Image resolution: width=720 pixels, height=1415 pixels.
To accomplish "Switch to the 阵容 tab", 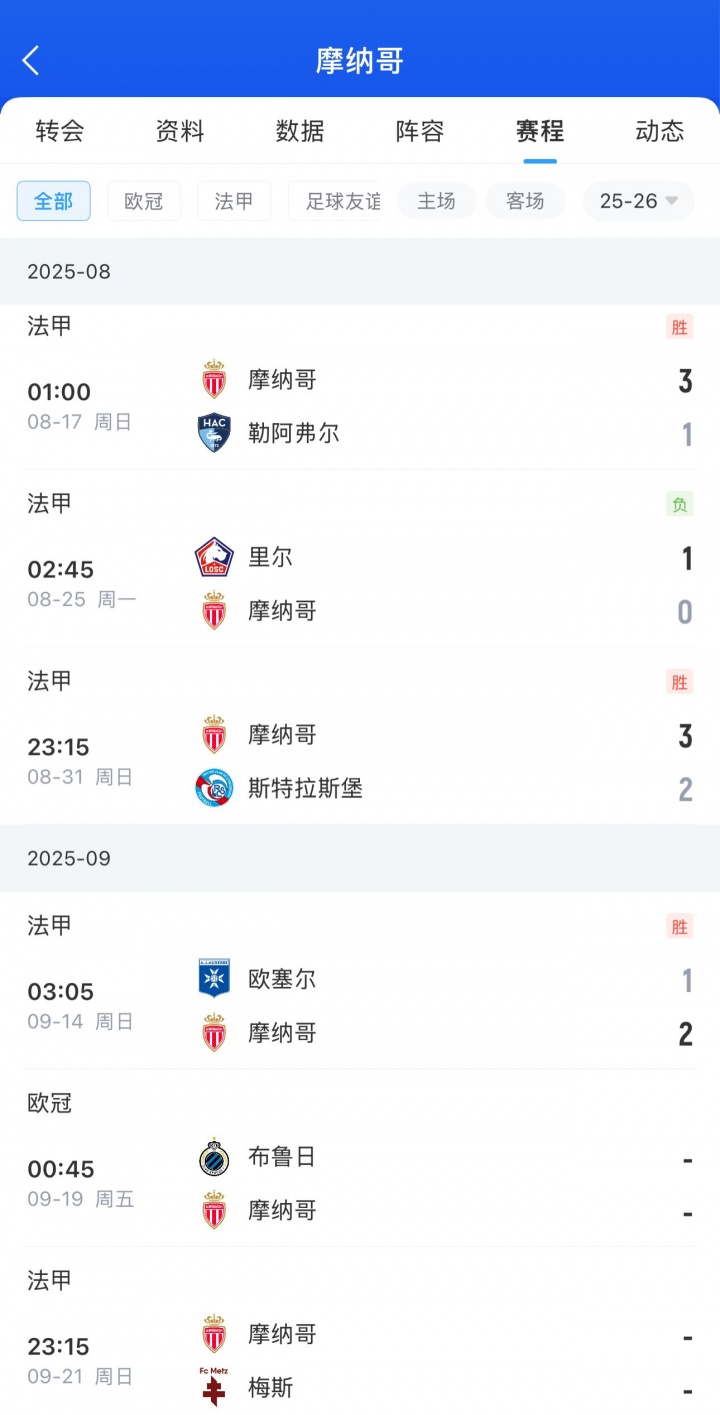I will [420, 131].
